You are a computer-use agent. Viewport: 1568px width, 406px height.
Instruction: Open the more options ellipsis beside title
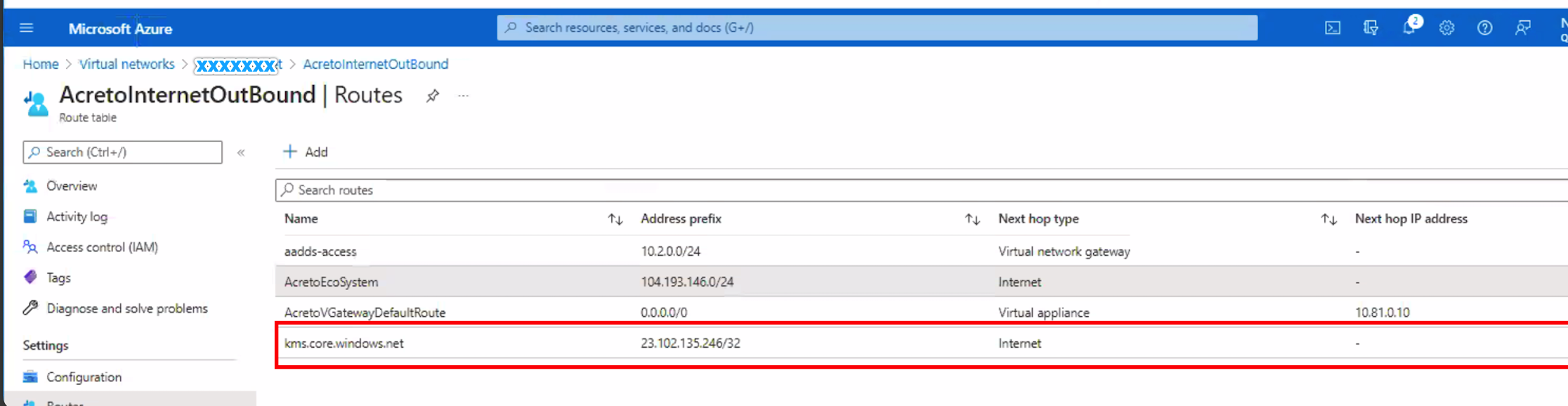click(x=463, y=96)
